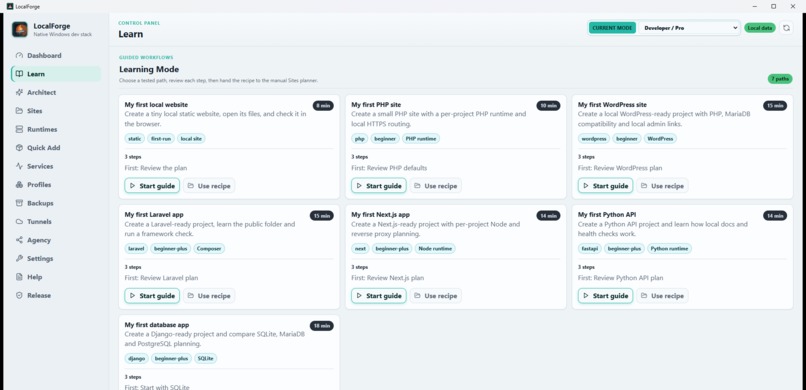Click the Learn book icon
Viewport: 806px width, 390px height.
pyautogui.click(x=20, y=74)
